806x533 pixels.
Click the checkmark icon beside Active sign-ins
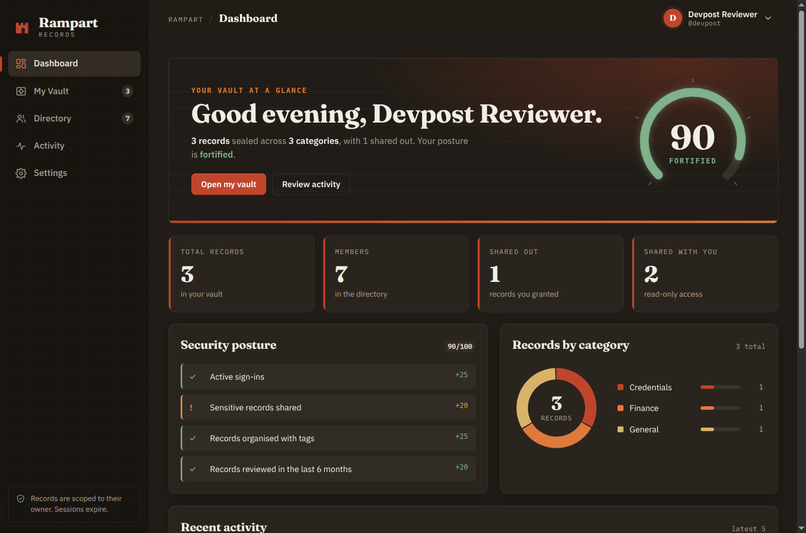click(x=193, y=377)
